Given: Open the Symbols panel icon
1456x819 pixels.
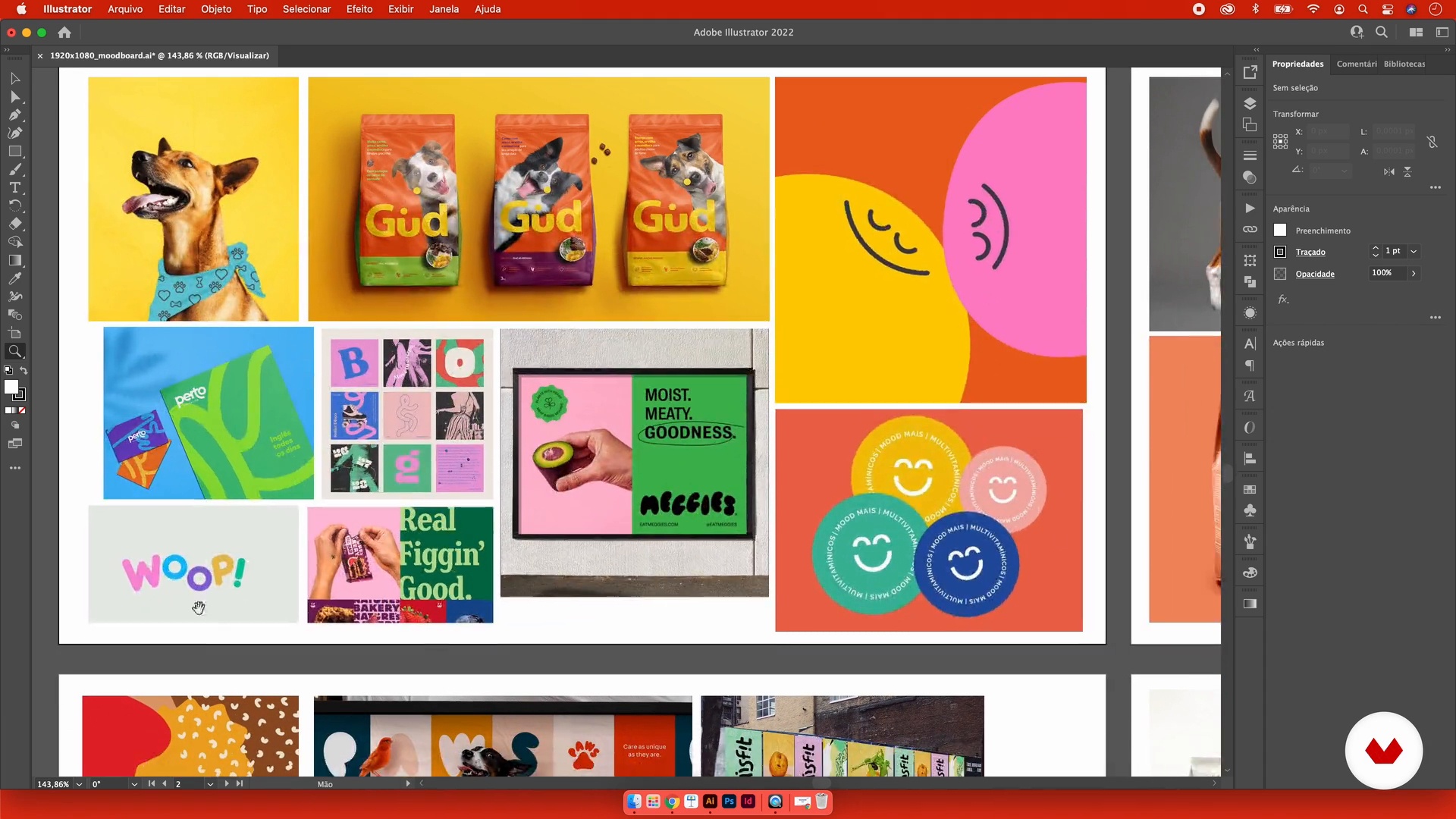Looking at the screenshot, I should tap(1250, 511).
